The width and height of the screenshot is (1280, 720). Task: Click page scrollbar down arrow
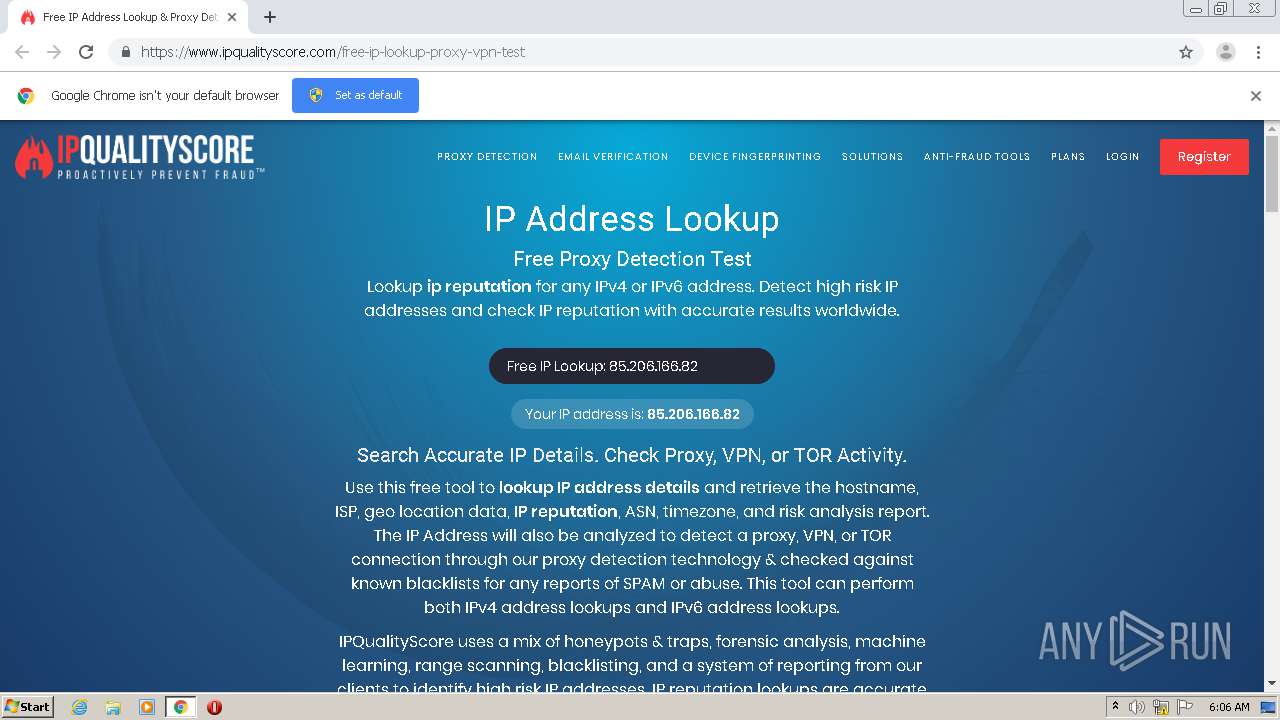[1272, 684]
